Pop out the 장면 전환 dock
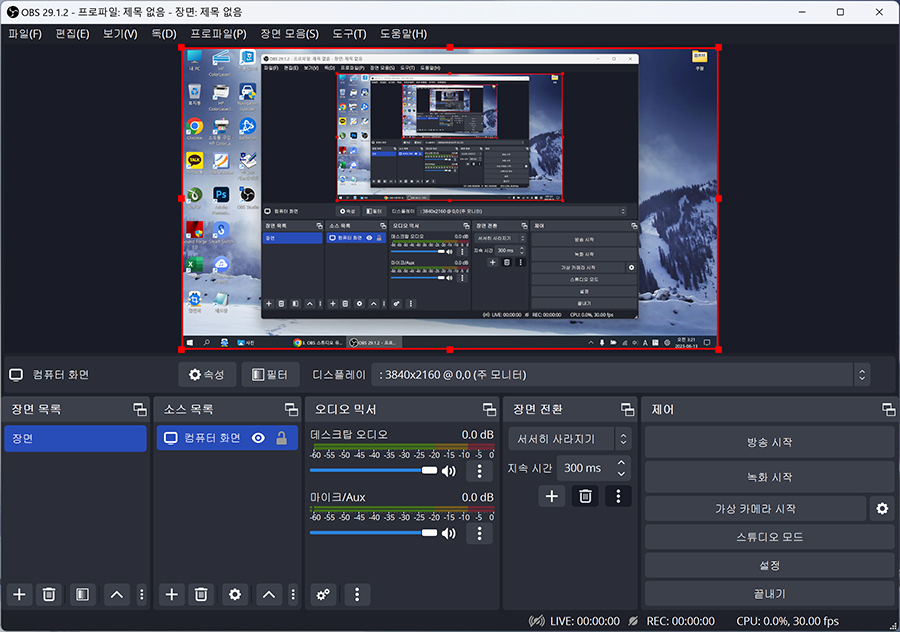Image resolution: width=900 pixels, height=632 pixels. [628, 409]
